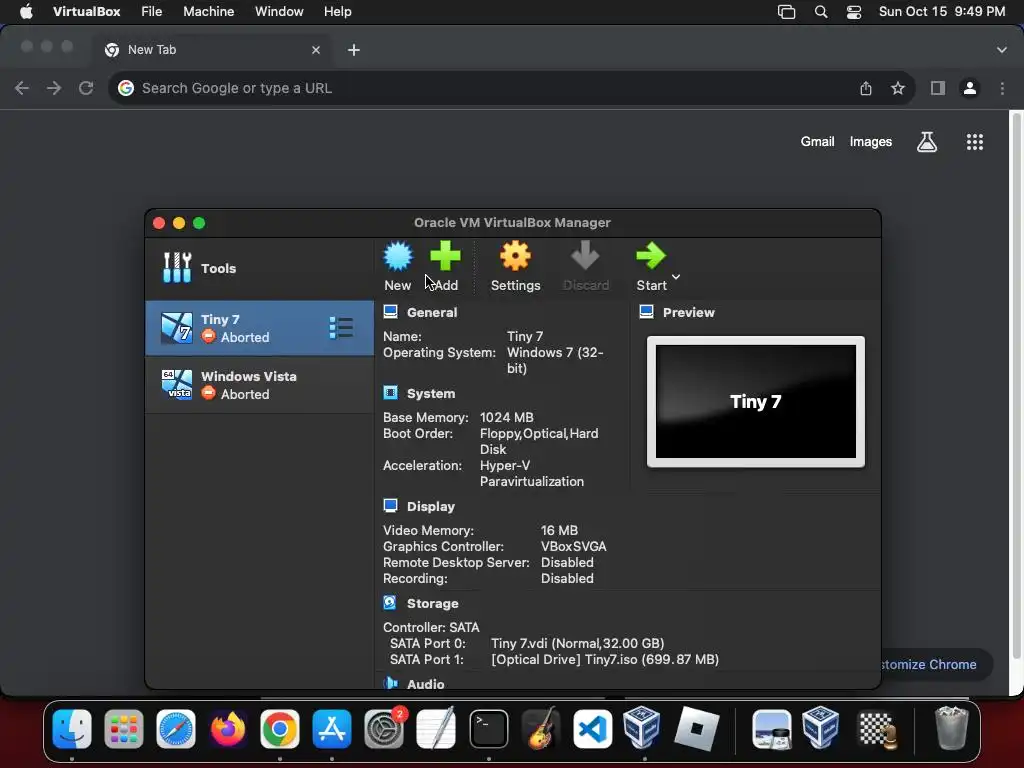Open Chrome three-dot menu
This screenshot has width=1024, height=768.
click(x=1002, y=88)
